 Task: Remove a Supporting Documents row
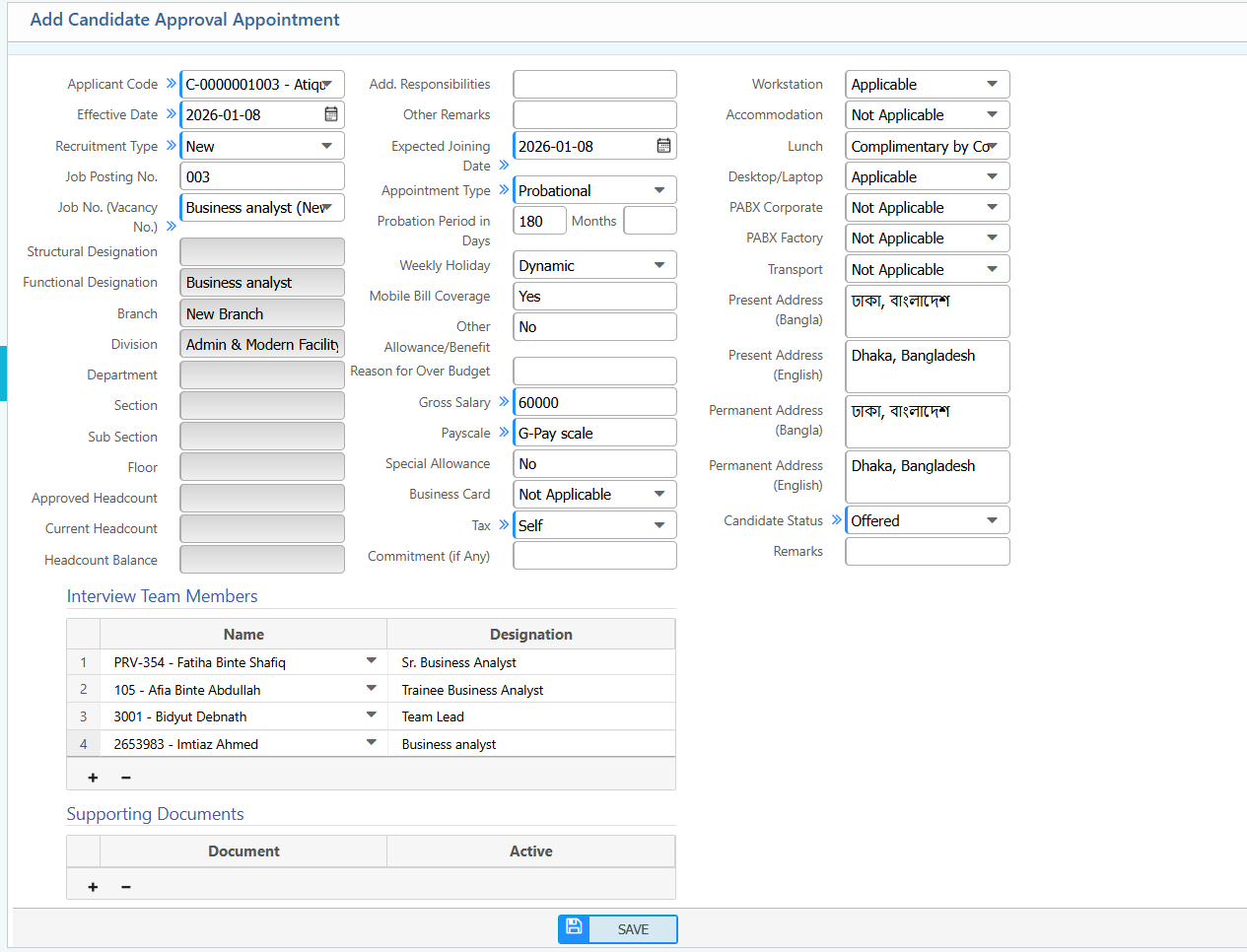126,887
